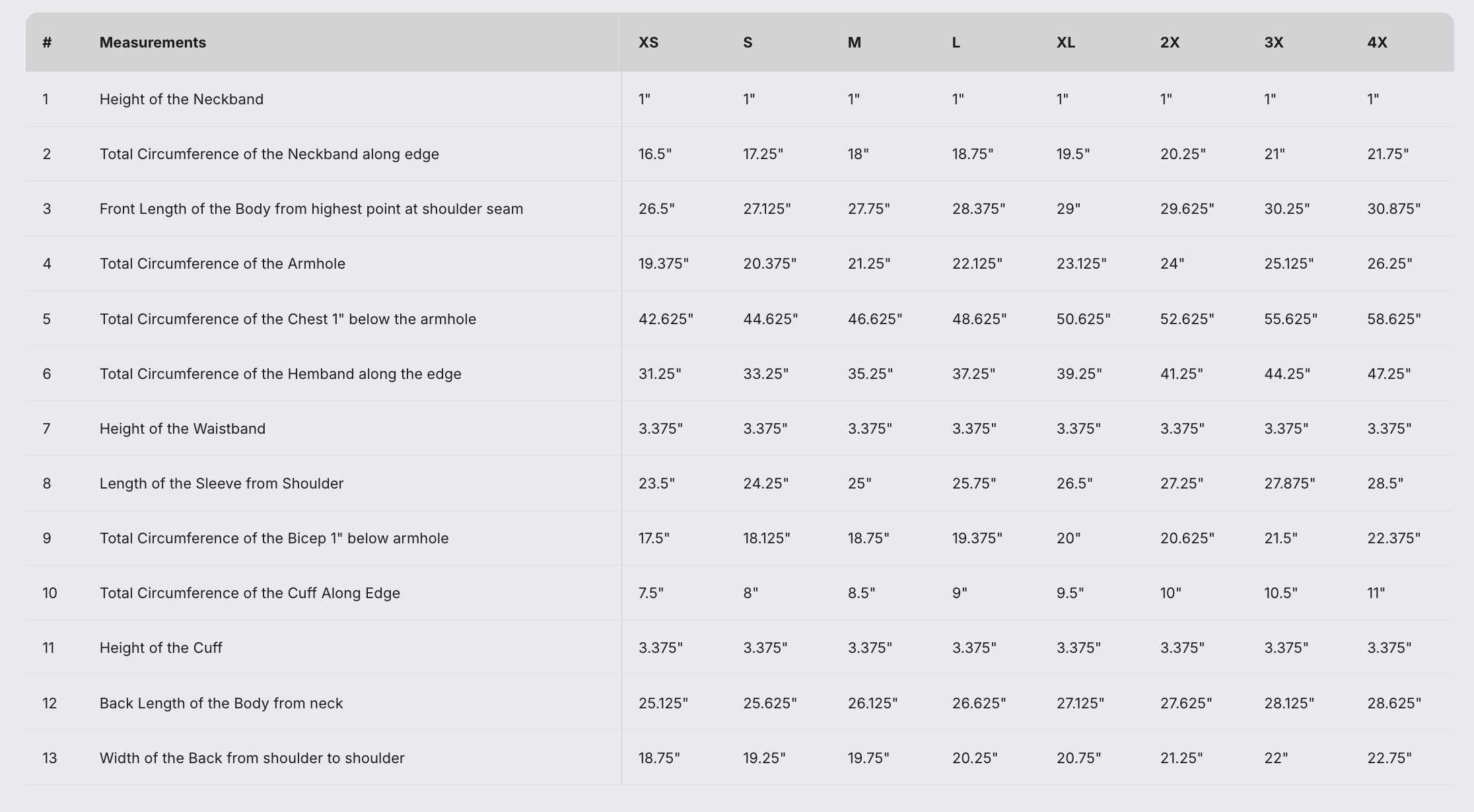
Task: Click the # column header
Action: 47,42
